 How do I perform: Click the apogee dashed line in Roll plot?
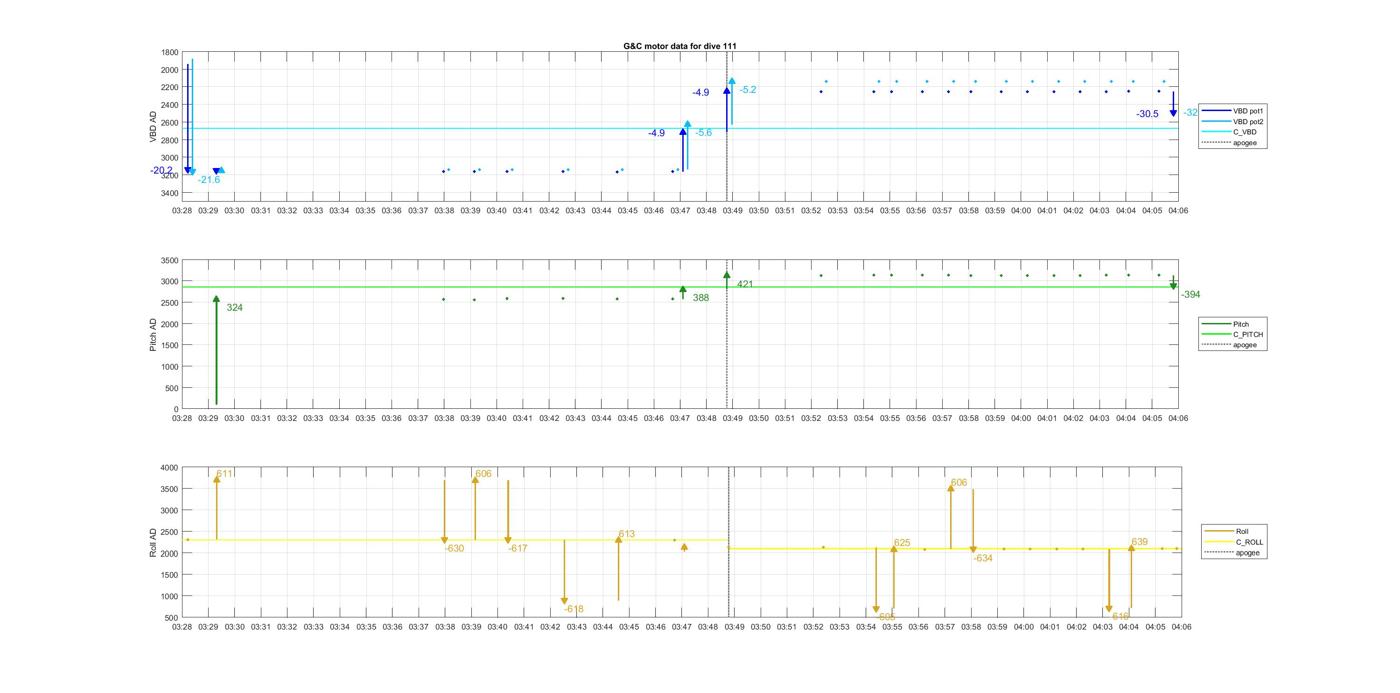[728, 542]
